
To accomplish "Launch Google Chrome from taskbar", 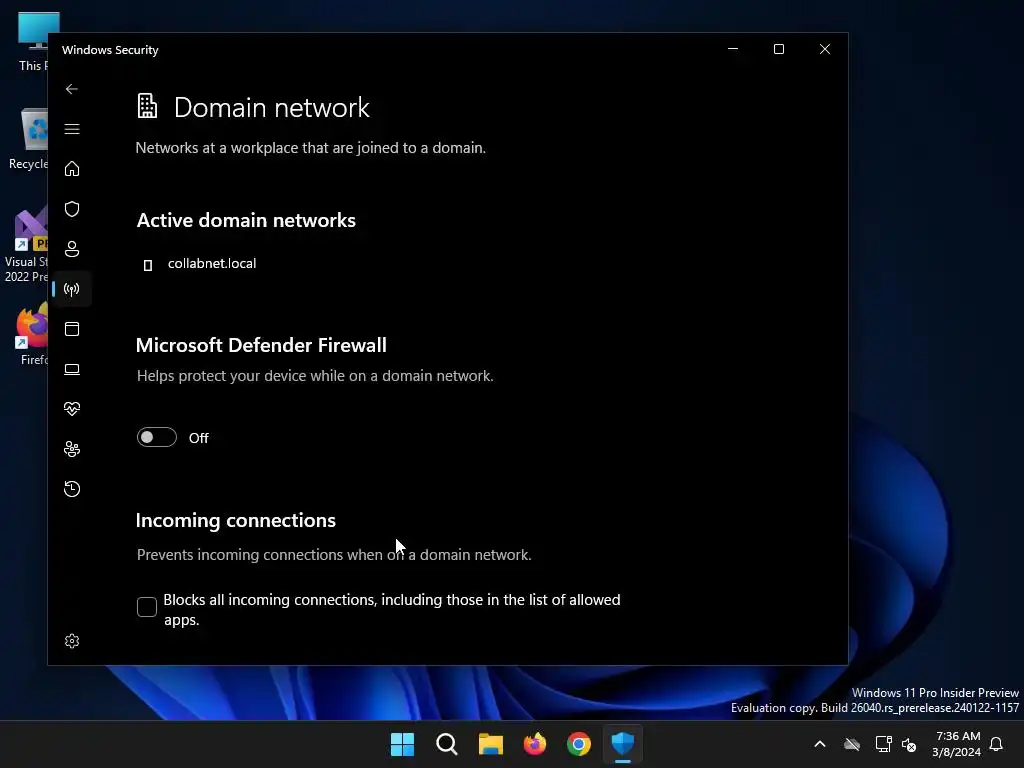I will coord(579,744).
